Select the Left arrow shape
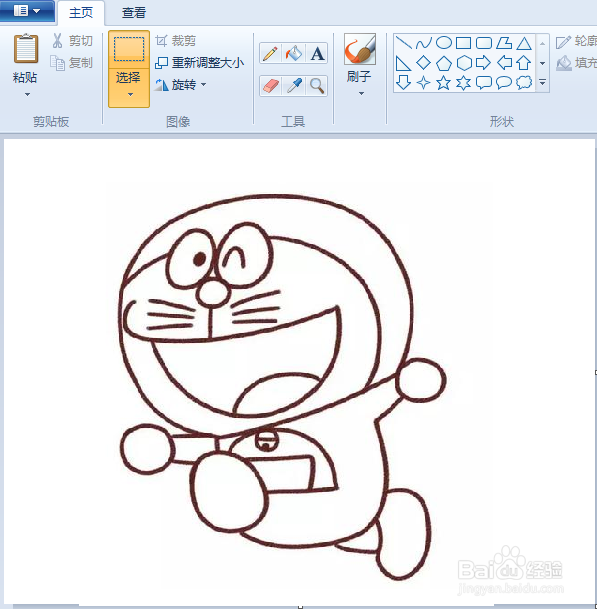The image size is (597, 609). (x=504, y=63)
